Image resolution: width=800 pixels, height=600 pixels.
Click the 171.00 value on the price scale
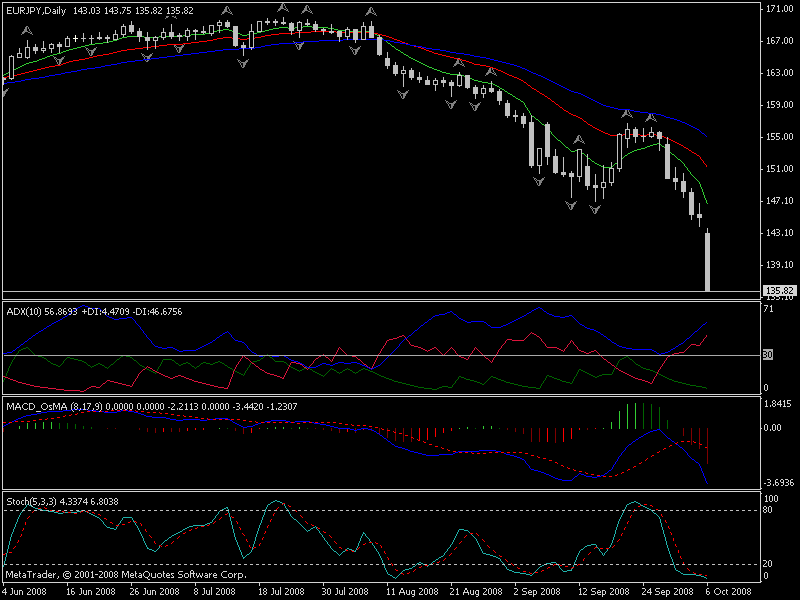[777, 9]
